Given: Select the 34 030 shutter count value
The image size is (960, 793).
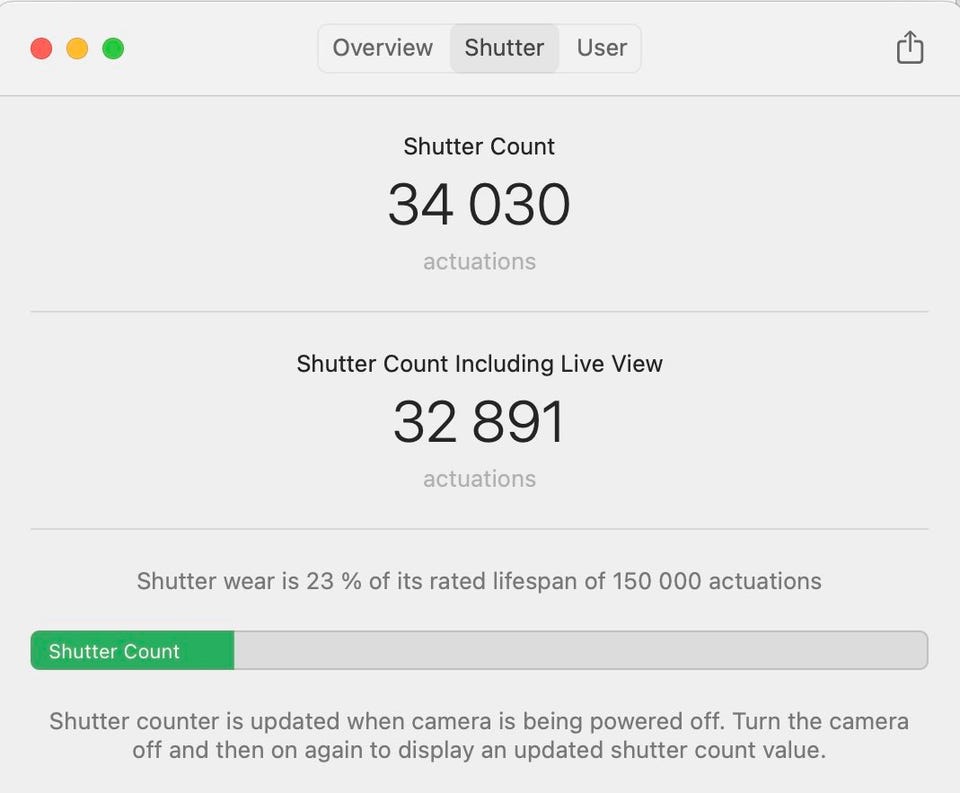Looking at the screenshot, I should (479, 204).
